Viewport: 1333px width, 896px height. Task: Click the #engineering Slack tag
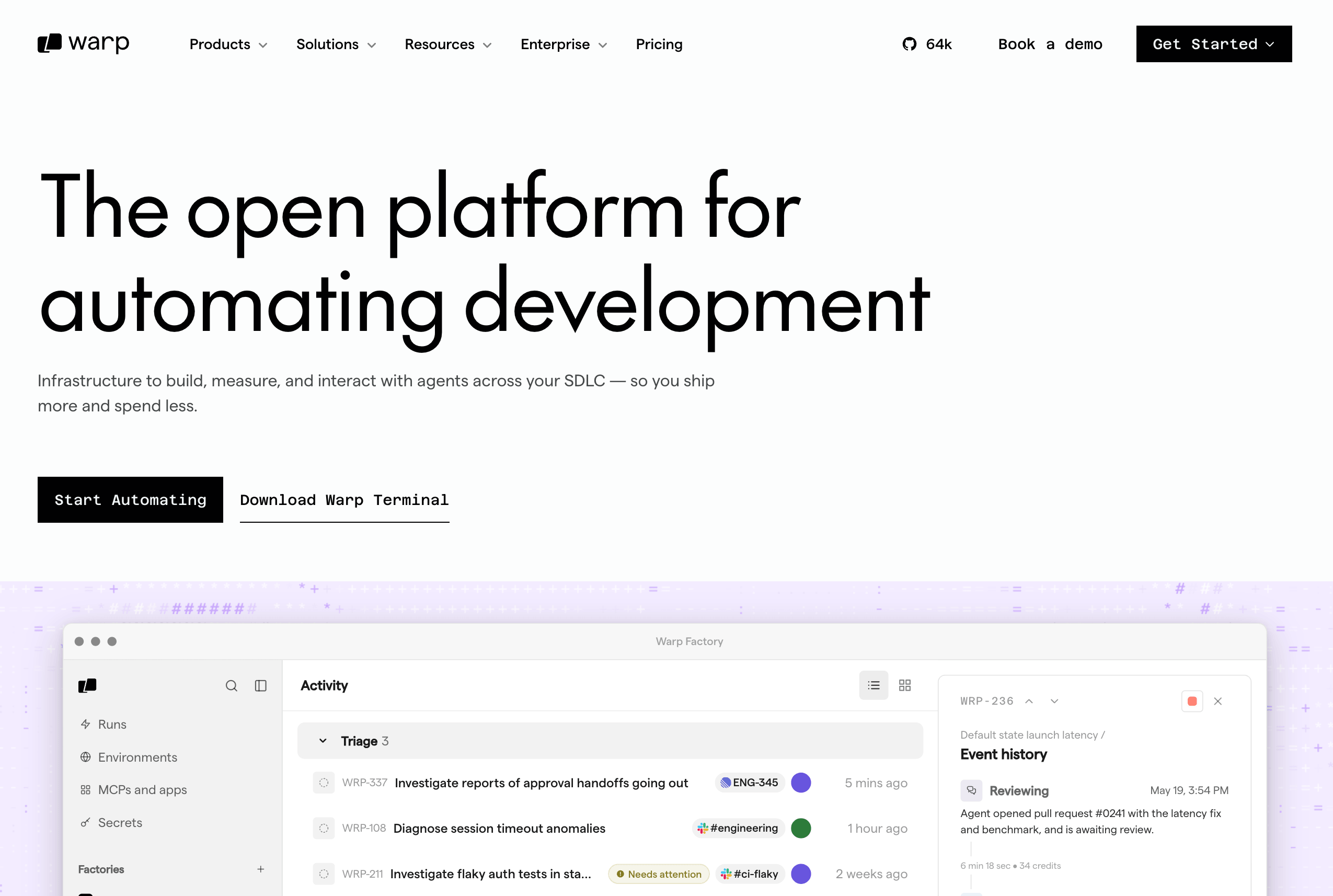tap(738, 828)
